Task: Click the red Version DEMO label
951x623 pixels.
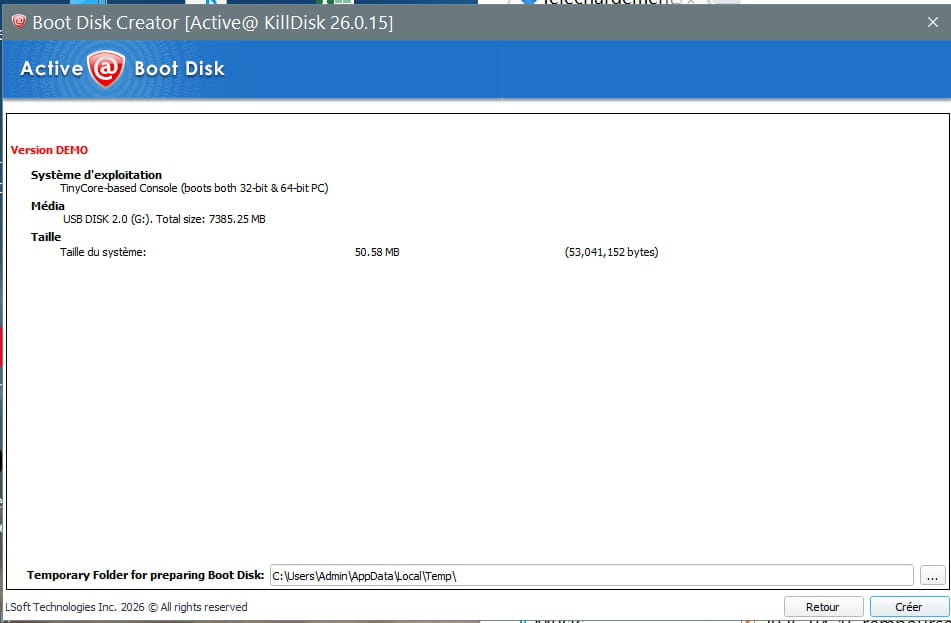Action: click(49, 150)
